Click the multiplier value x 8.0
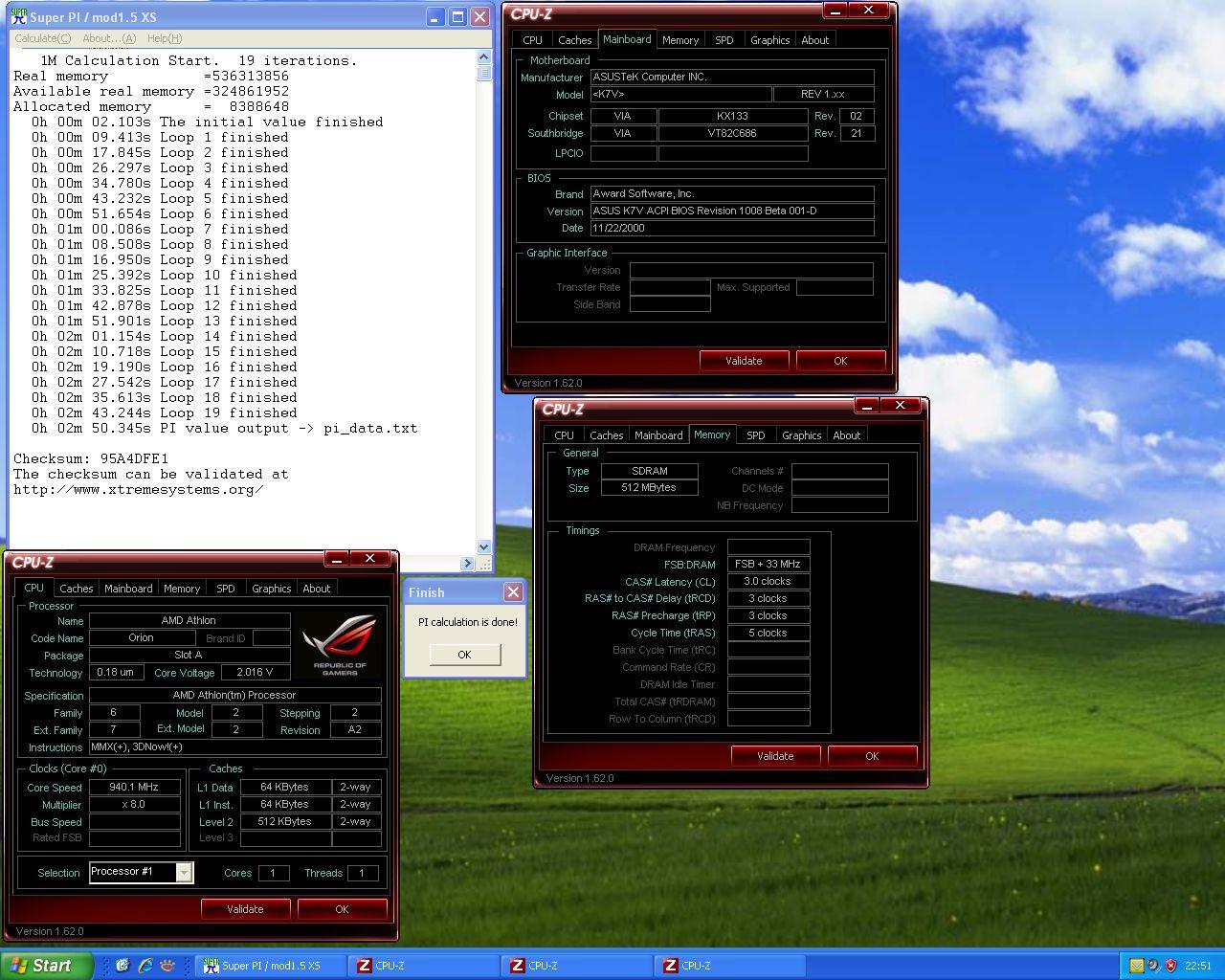The height and width of the screenshot is (980, 1225). (134, 805)
